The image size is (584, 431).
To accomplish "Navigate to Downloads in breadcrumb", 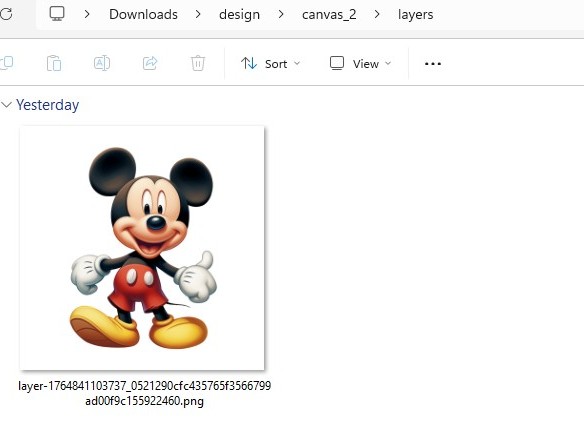I will (143, 15).
